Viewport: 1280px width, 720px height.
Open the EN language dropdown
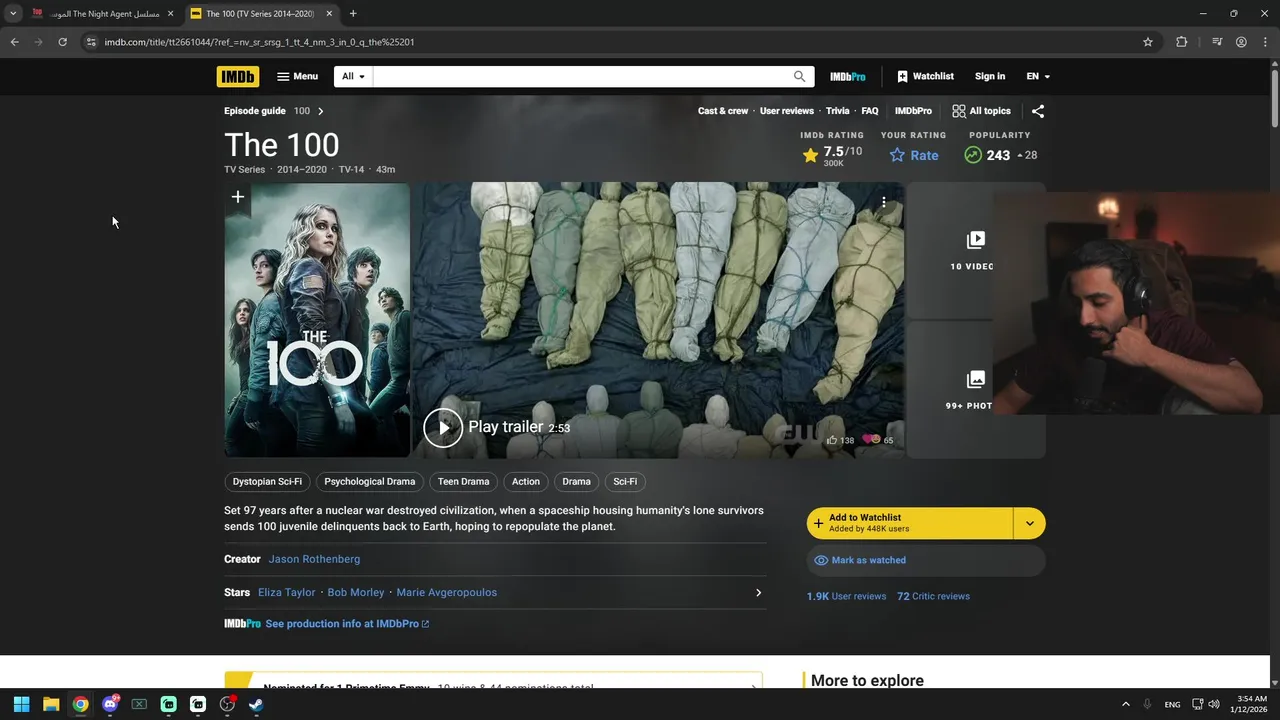coord(1038,76)
